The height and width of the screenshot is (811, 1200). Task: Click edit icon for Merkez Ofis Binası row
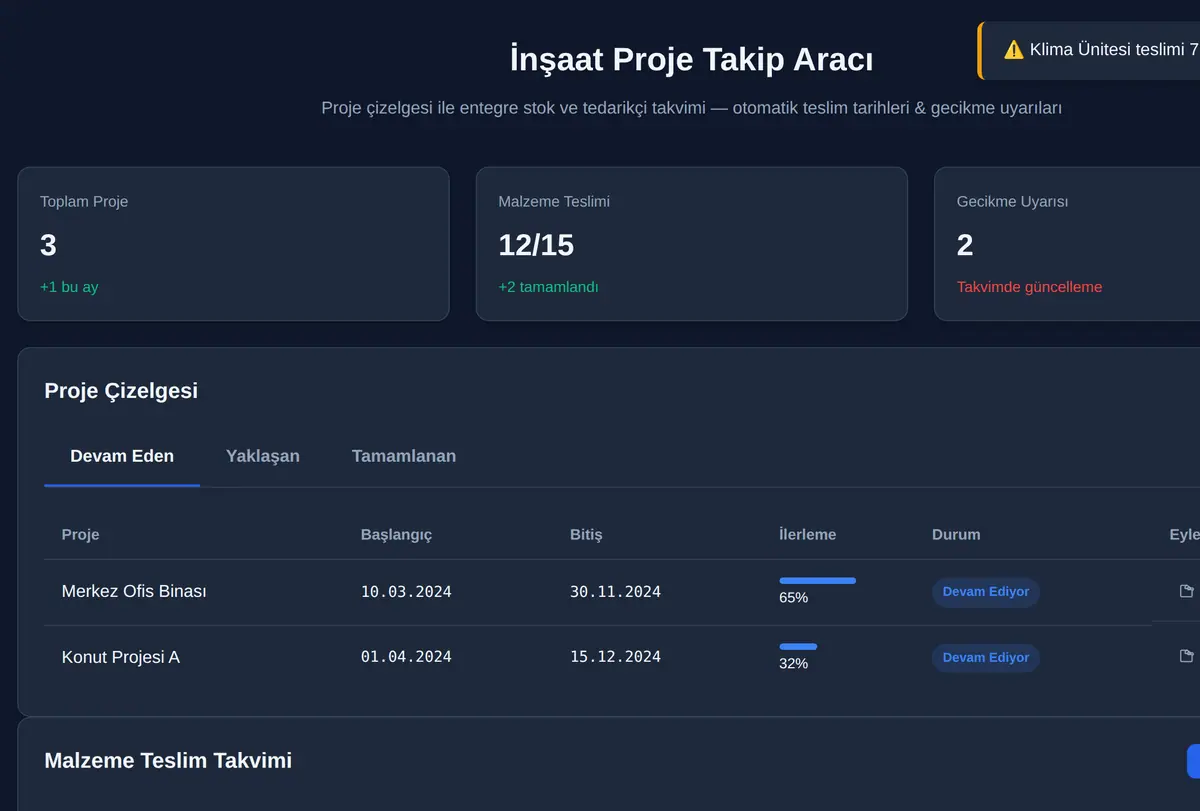pyautogui.click(x=1186, y=591)
